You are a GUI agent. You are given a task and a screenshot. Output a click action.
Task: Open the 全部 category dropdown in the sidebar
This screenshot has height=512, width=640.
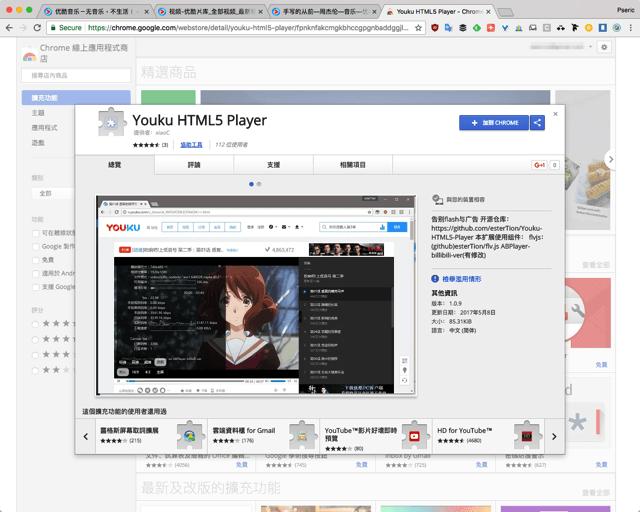point(52,193)
